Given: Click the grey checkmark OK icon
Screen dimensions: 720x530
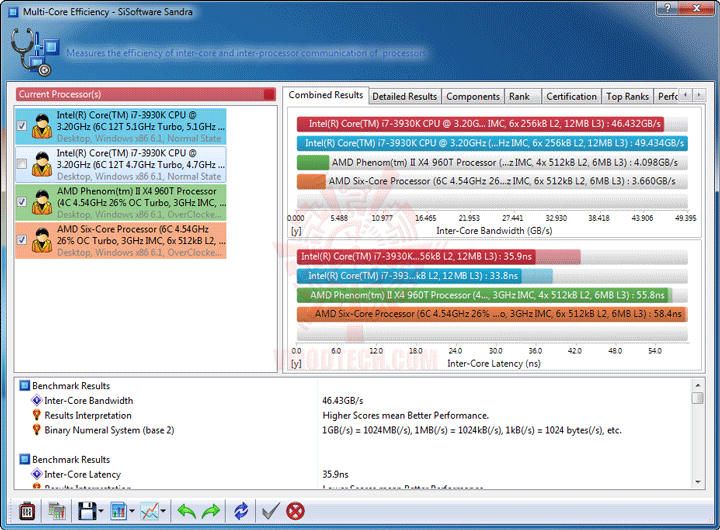Looking at the screenshot, I should (270, 511).
